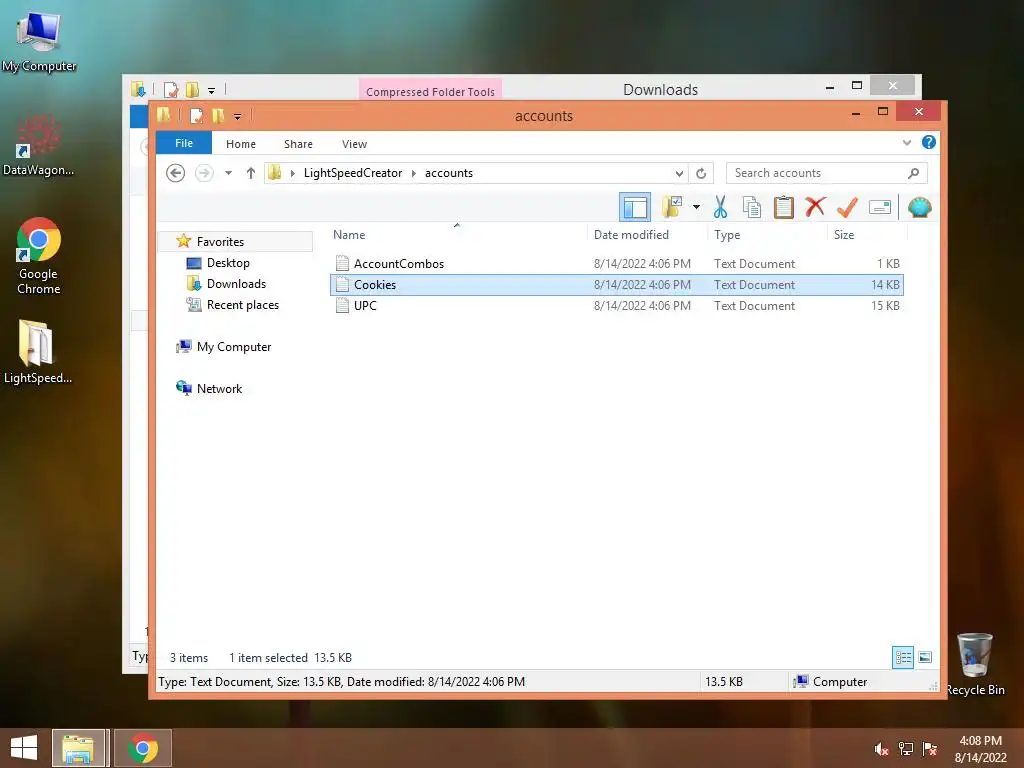Click Chrome in the taskbar

coord(142,748)
